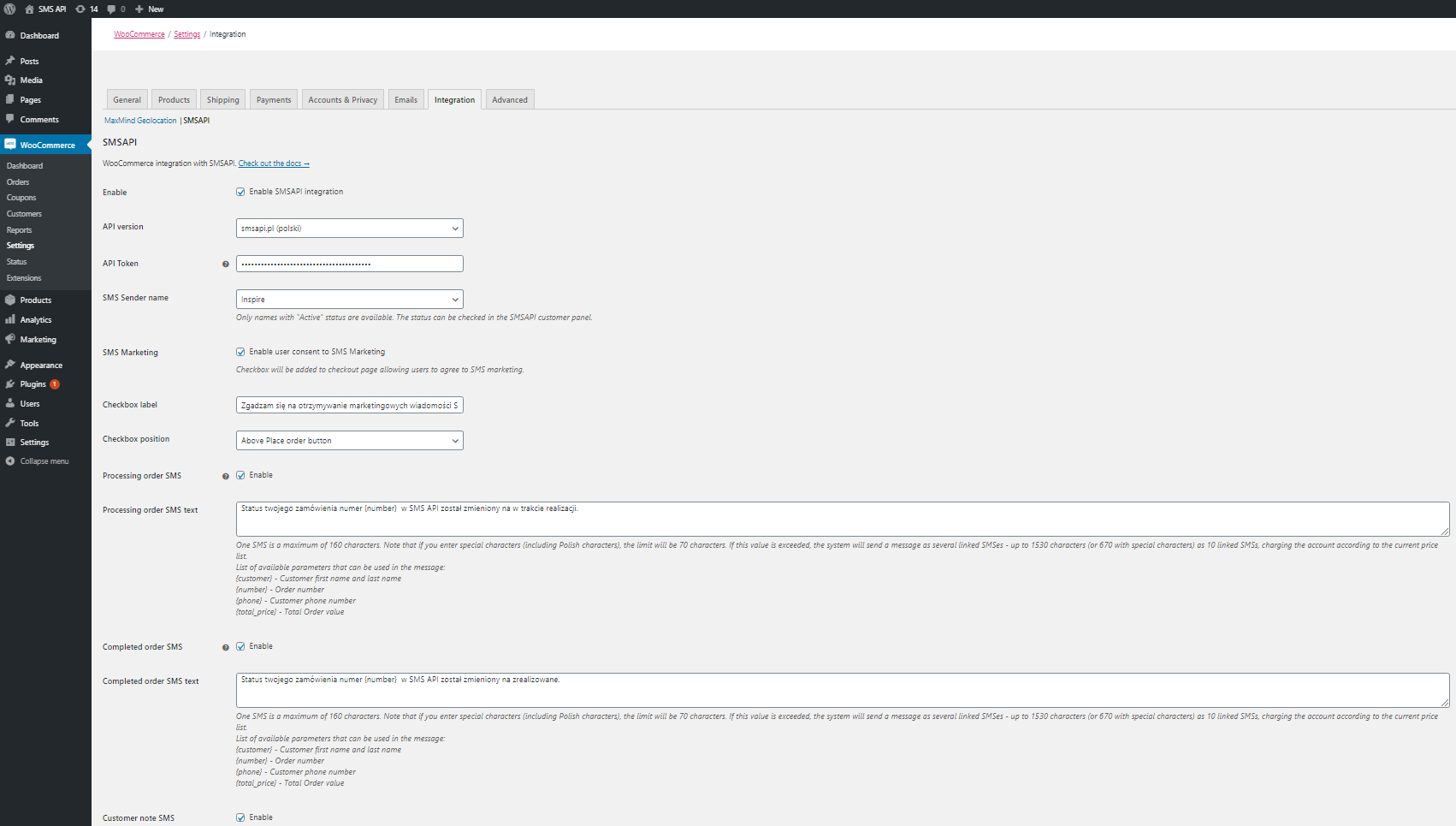Click the Completed order SMS help icon

[226, 647]
